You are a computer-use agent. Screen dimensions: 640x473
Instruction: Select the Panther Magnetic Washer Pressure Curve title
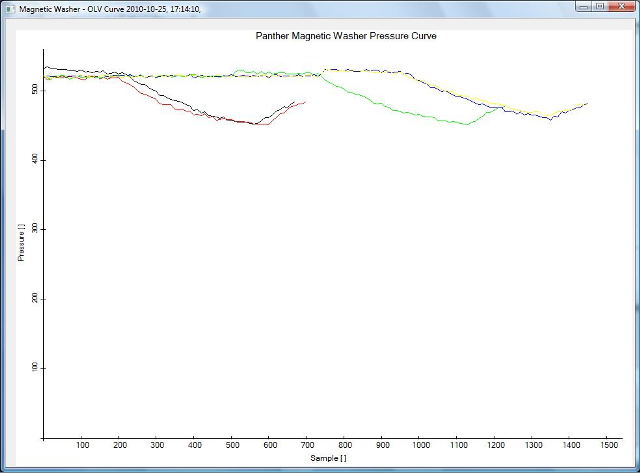click(346, 35)
